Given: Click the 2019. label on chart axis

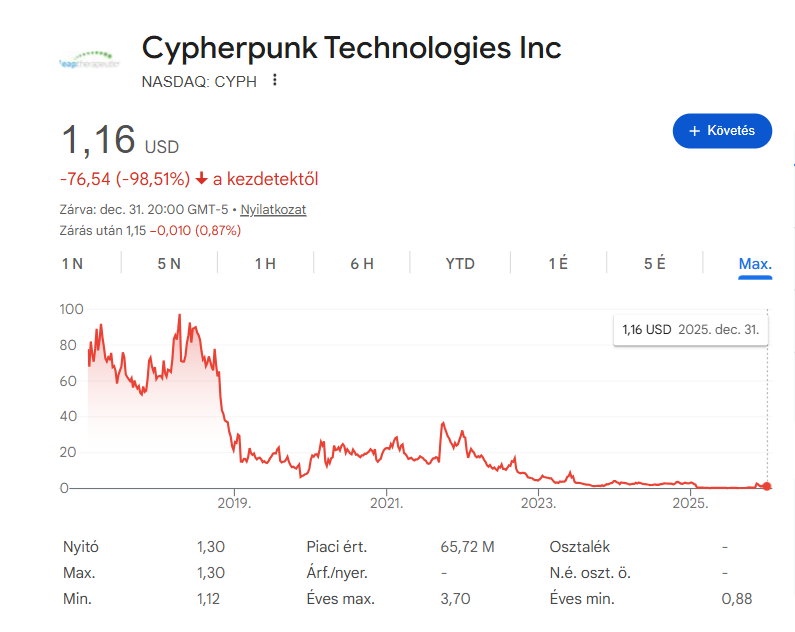Looking at the screenshot, I should [233, 503].
